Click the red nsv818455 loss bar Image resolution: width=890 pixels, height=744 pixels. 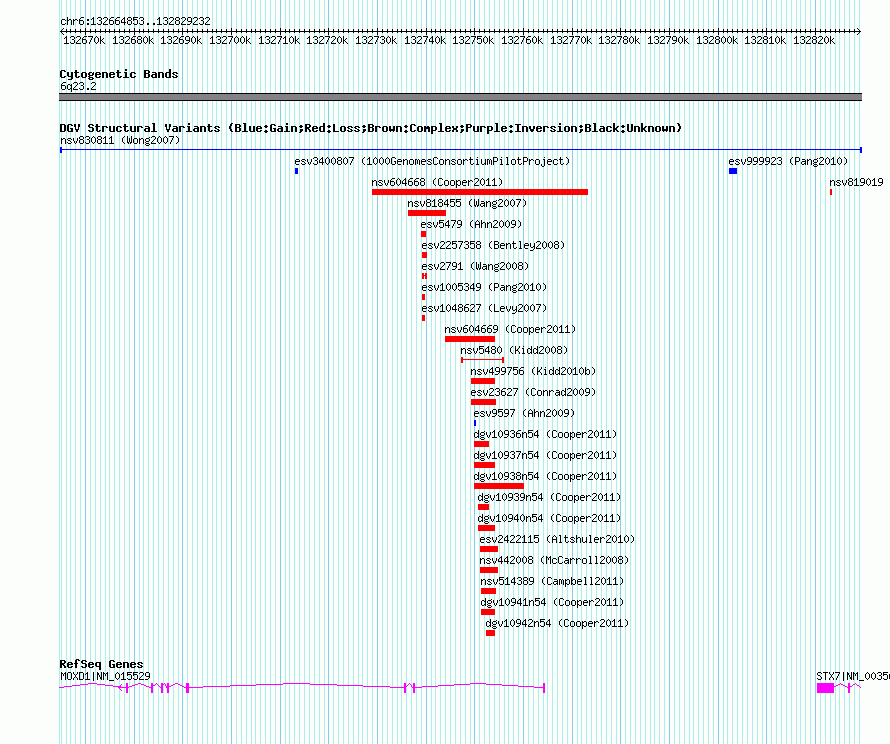(427, 213)
